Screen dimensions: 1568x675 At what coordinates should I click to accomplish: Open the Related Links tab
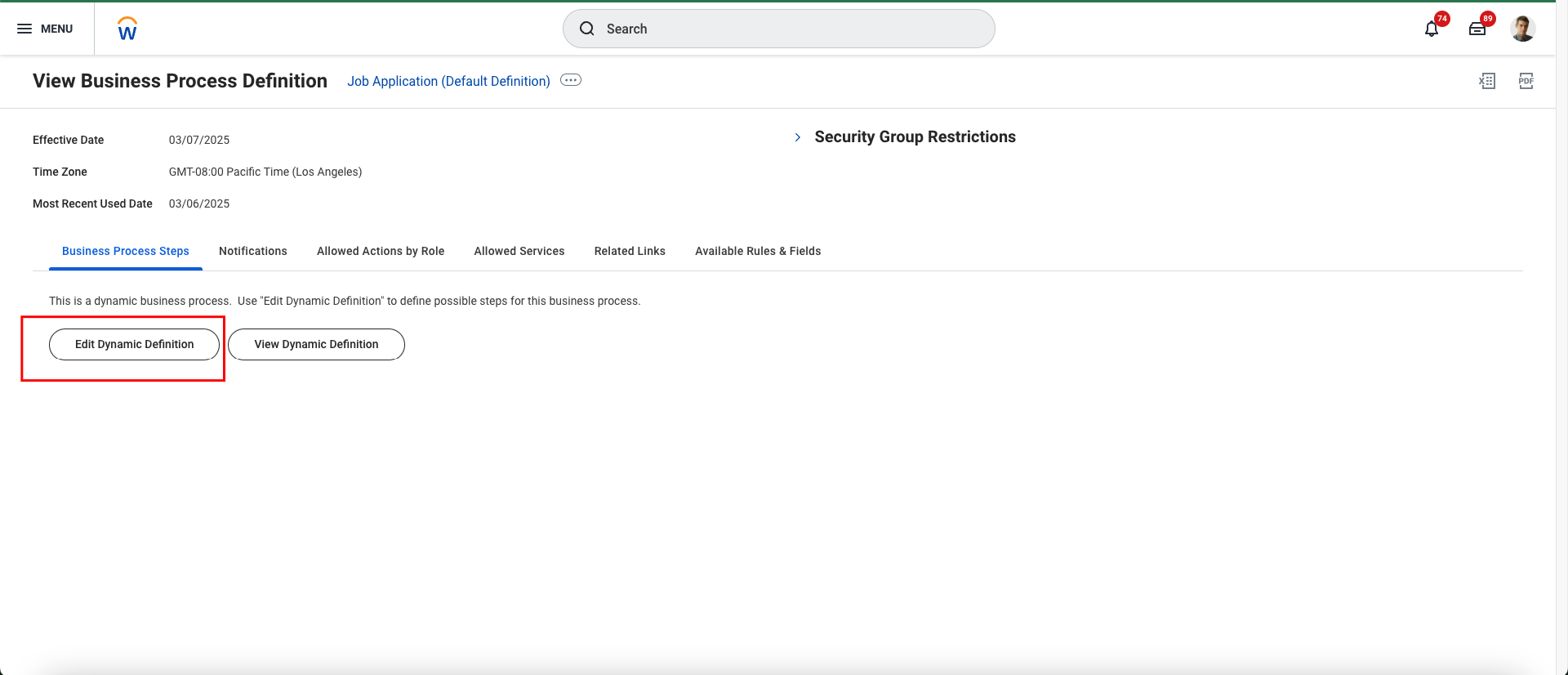point(630,251)
